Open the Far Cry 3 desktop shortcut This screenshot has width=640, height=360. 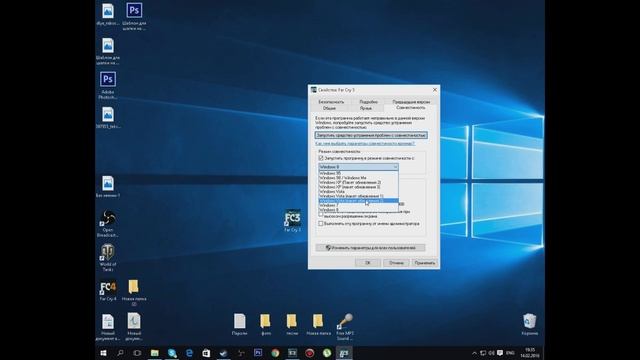coord(293,221)
